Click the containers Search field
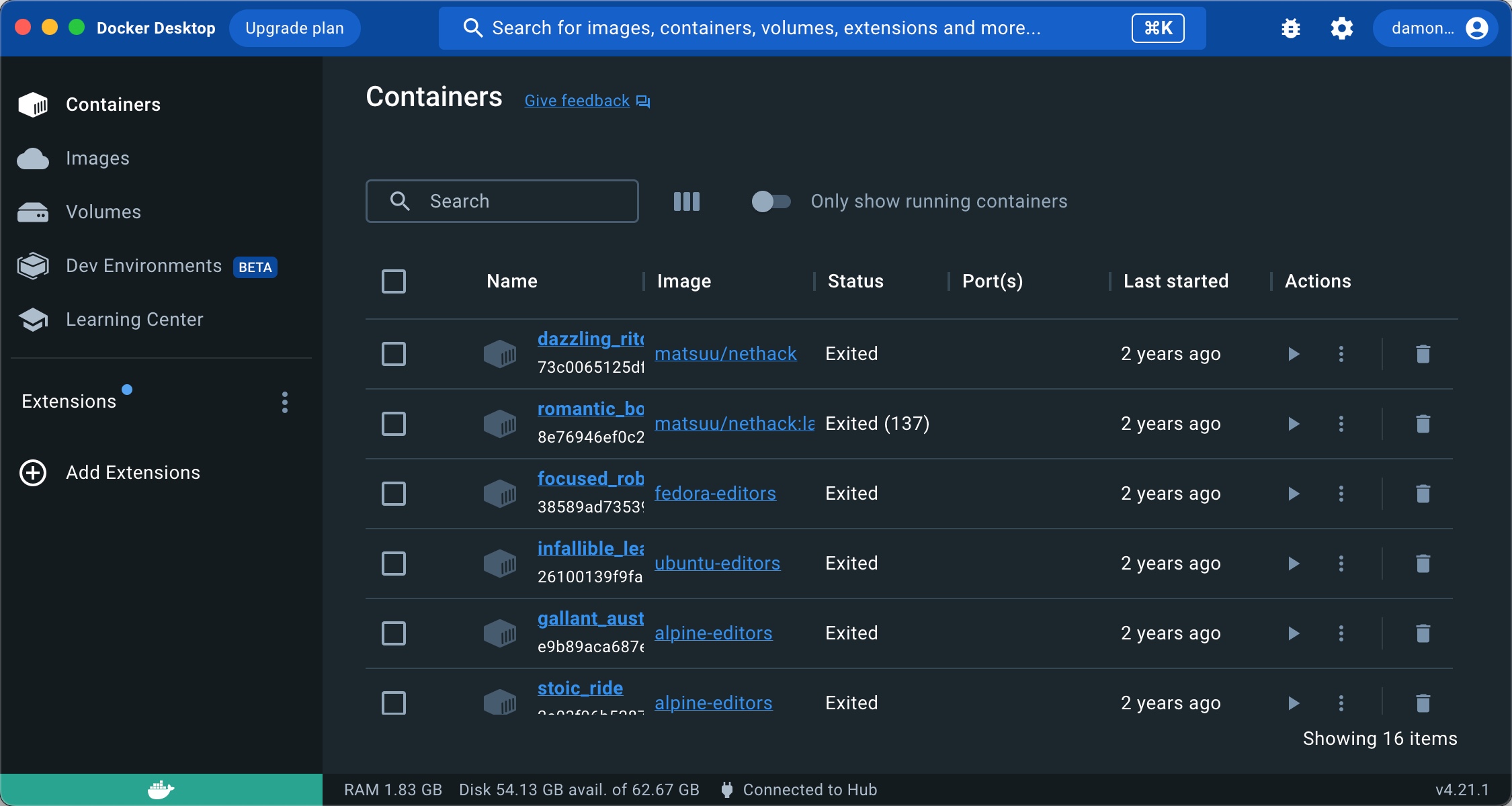 pyautogui.click(x=502, y=201)
